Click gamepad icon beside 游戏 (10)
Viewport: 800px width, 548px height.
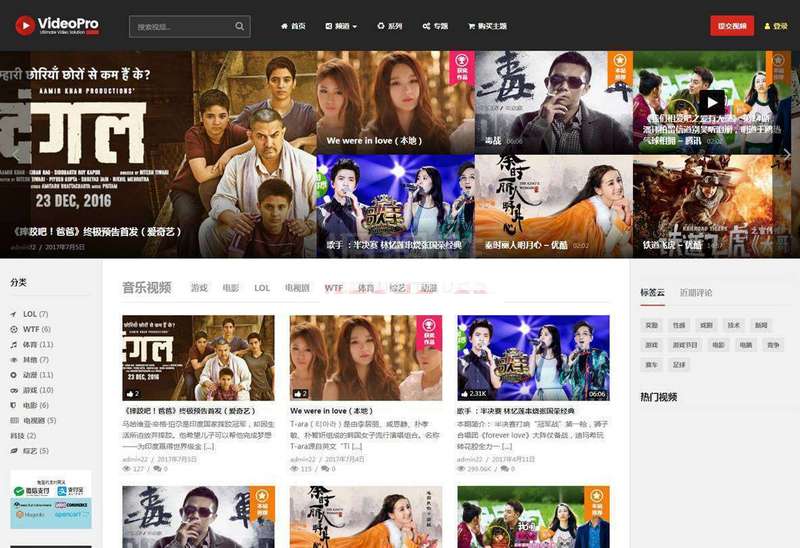(14, 390)
